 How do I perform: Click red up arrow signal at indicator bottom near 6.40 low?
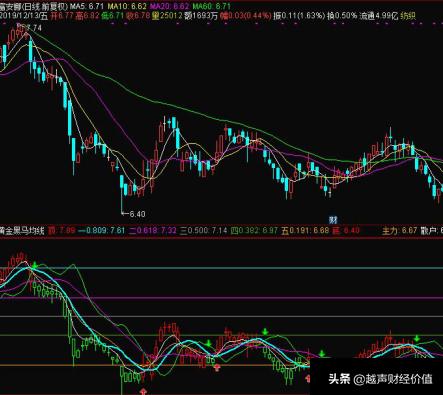144,391
